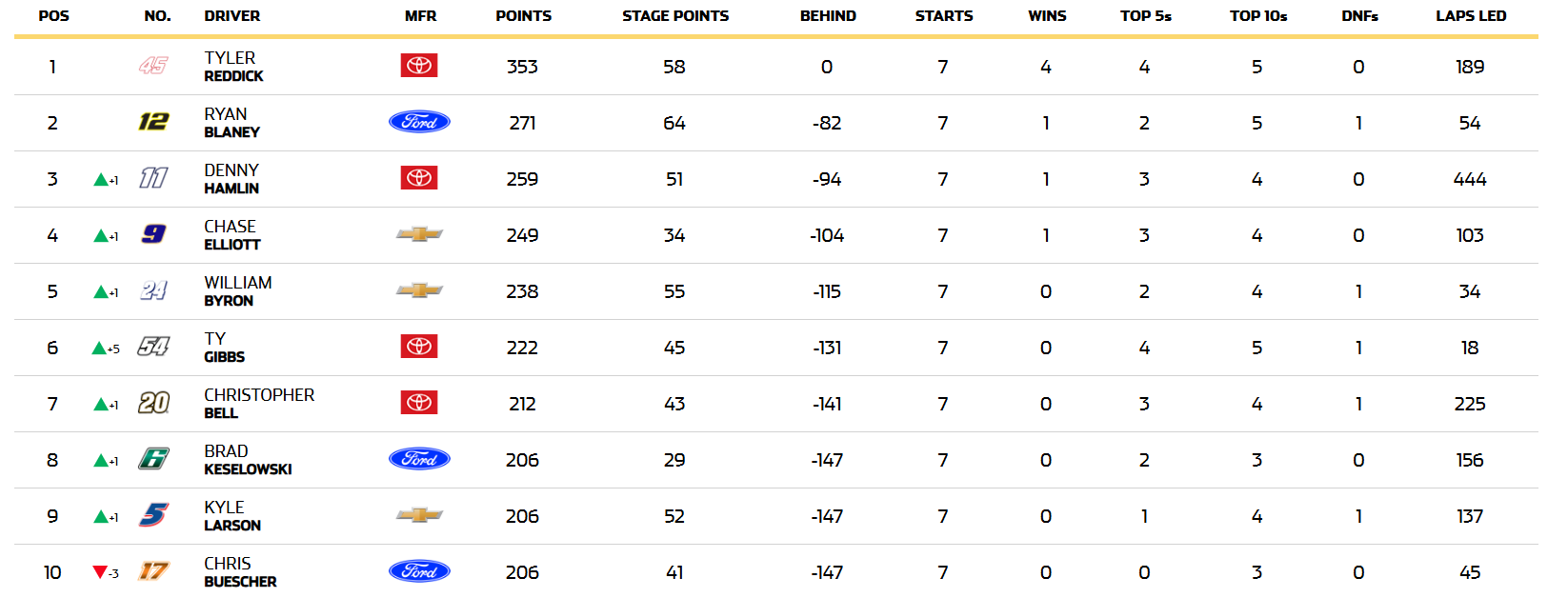Click Kyle Larson's number 5 badge

point(153,515)
